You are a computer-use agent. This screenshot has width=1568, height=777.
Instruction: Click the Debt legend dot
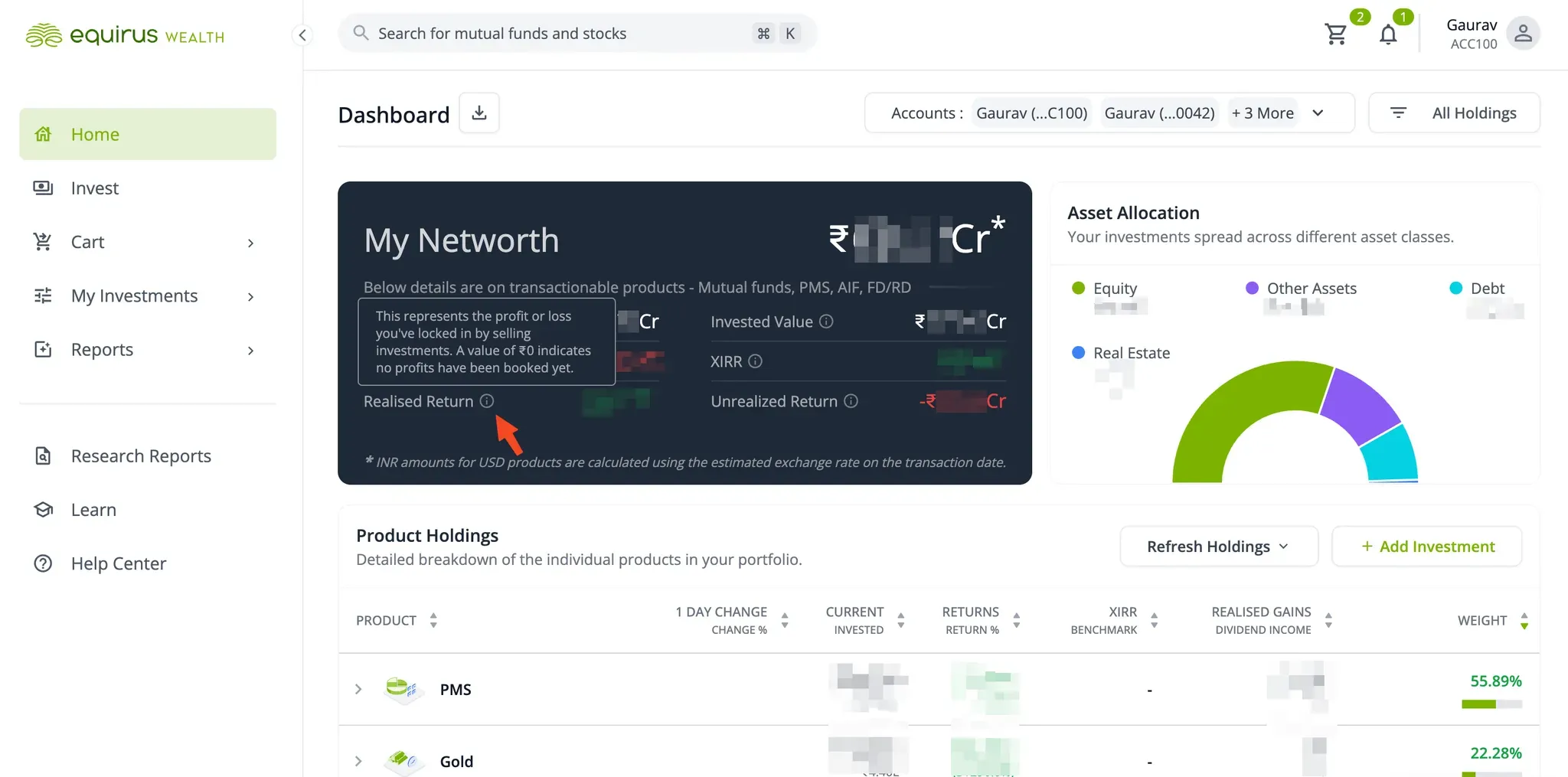(x=1456, y=288)
